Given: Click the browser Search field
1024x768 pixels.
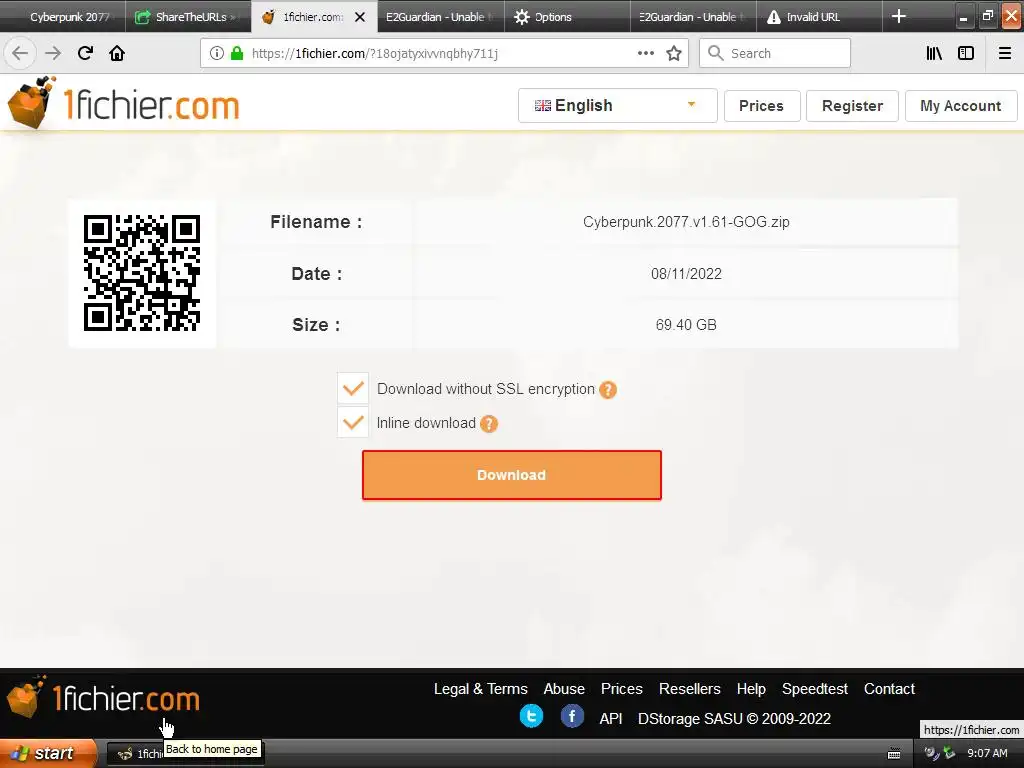Looking at the screenshot, I should (x=775, y=53).
